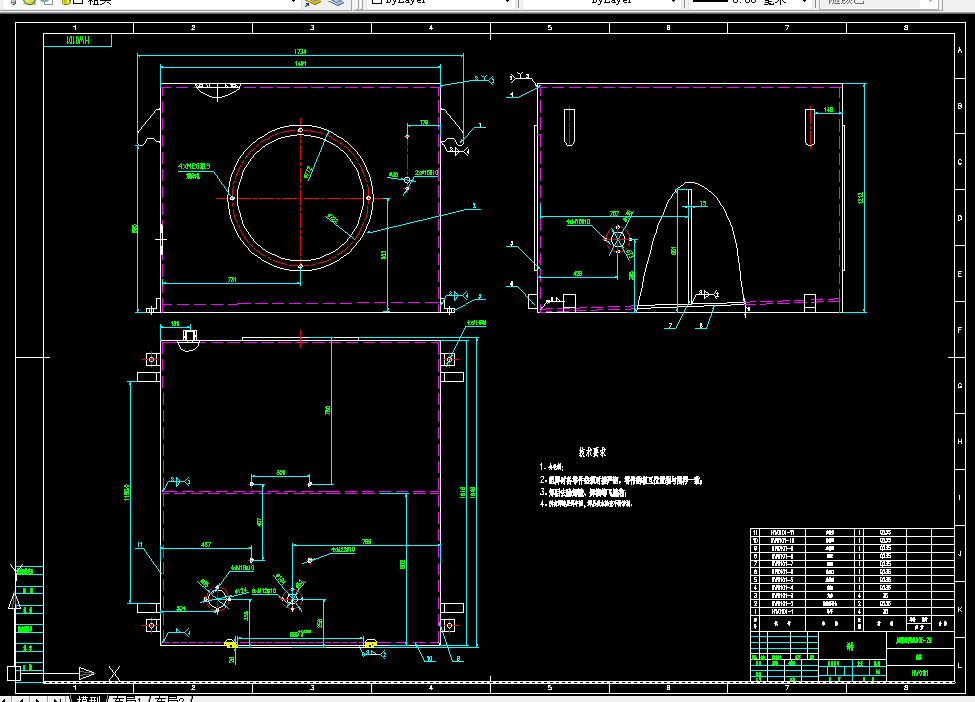Screen dimensions: 975x702
Task: Click the Layer Previous stacked-sheets icon
Action: click(x=336, y=2)
